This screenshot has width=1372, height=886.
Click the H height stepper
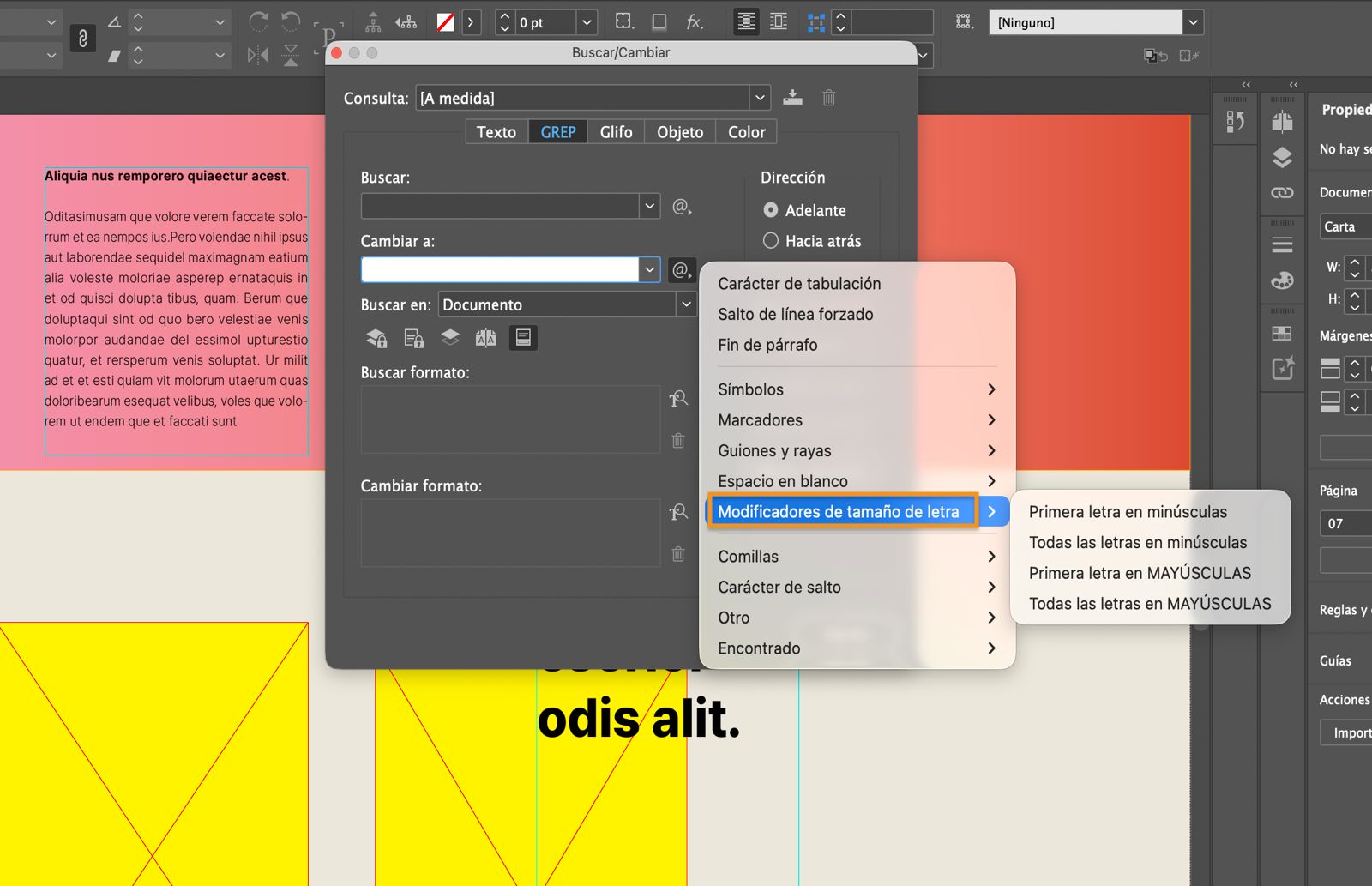(1354, 300)
